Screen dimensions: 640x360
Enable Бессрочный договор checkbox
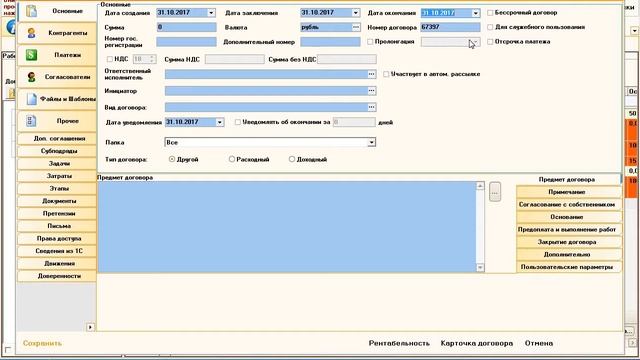[490, 13]
